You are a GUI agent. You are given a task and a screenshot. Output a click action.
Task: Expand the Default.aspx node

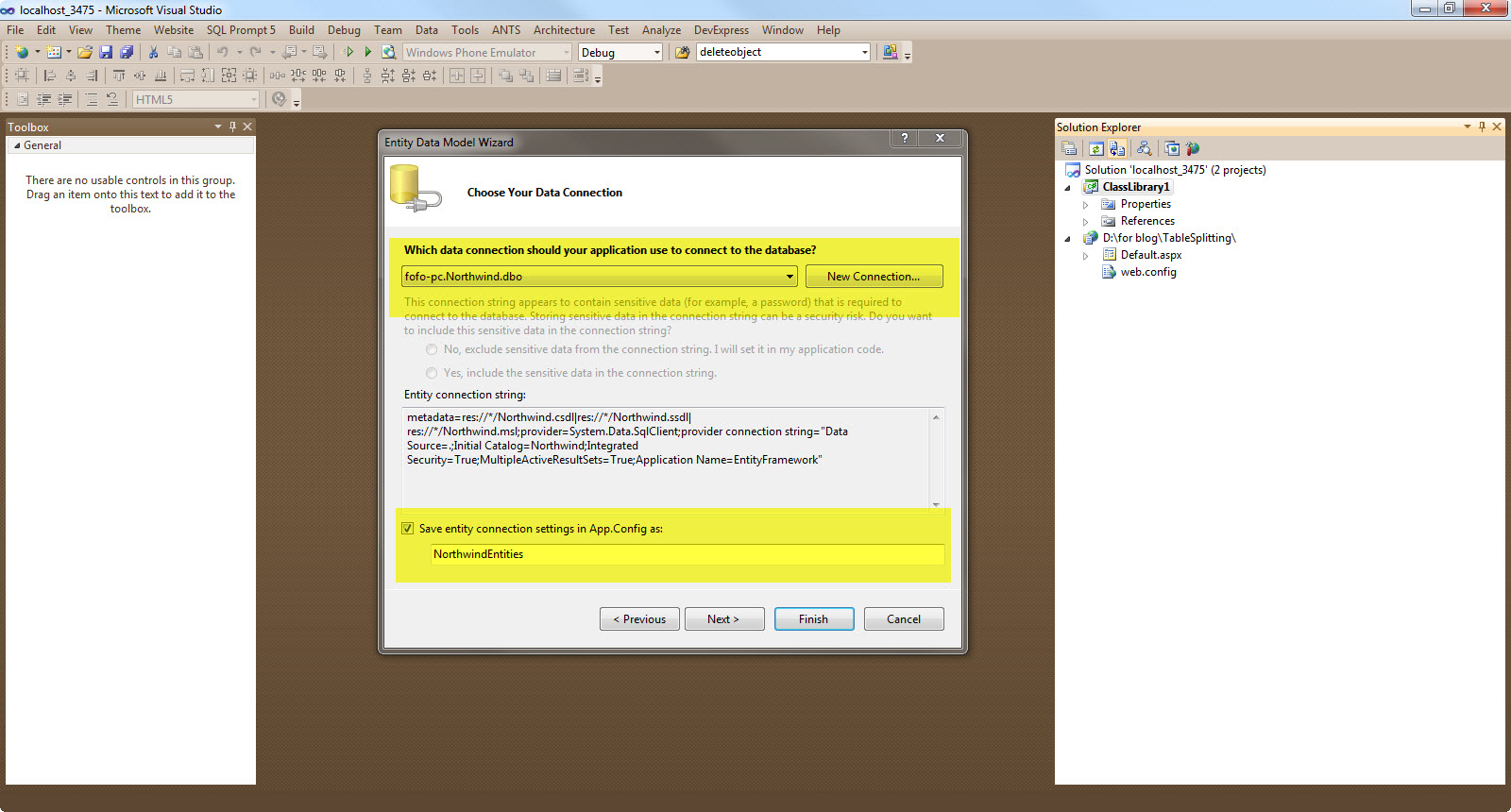coord(1086,256)
